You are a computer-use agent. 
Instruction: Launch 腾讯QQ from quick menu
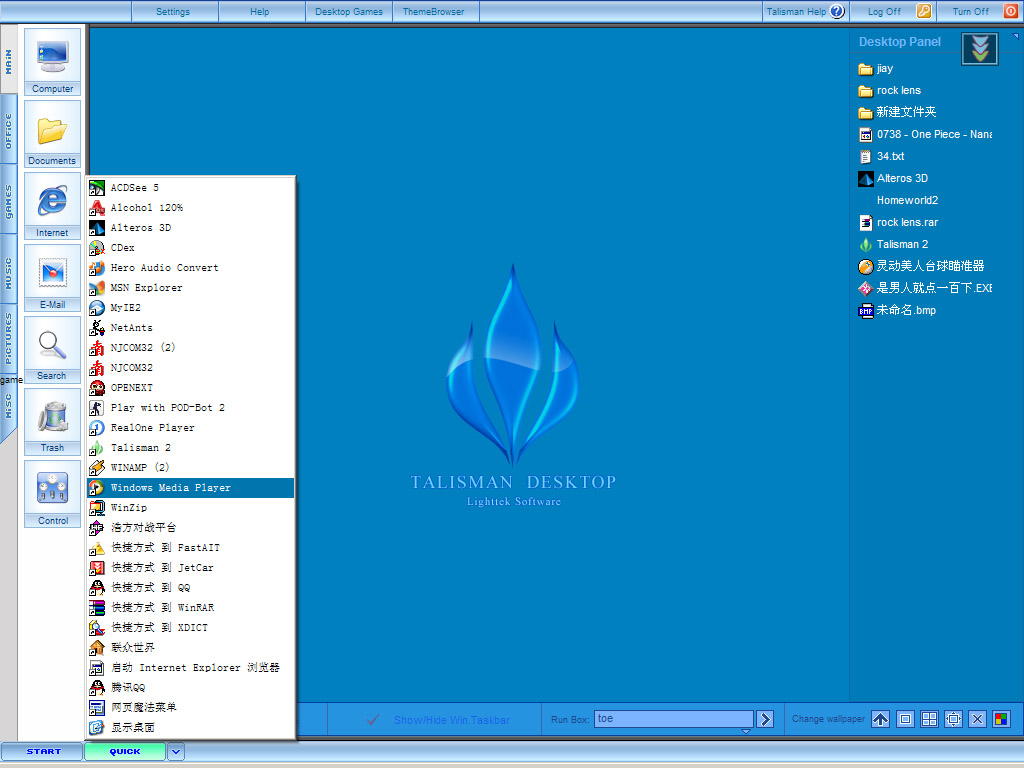191,688
